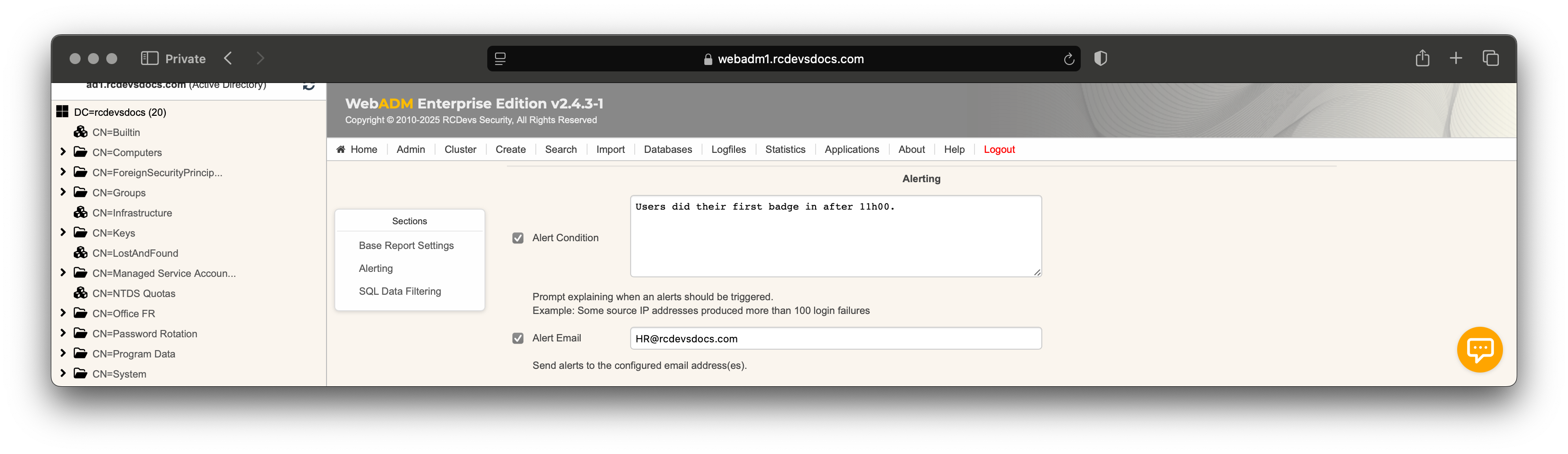Image resolution: width=1568 pixels, height=454 pixels.
Task: Open the Logfiles menu
Action: click(x=729, y=149)
